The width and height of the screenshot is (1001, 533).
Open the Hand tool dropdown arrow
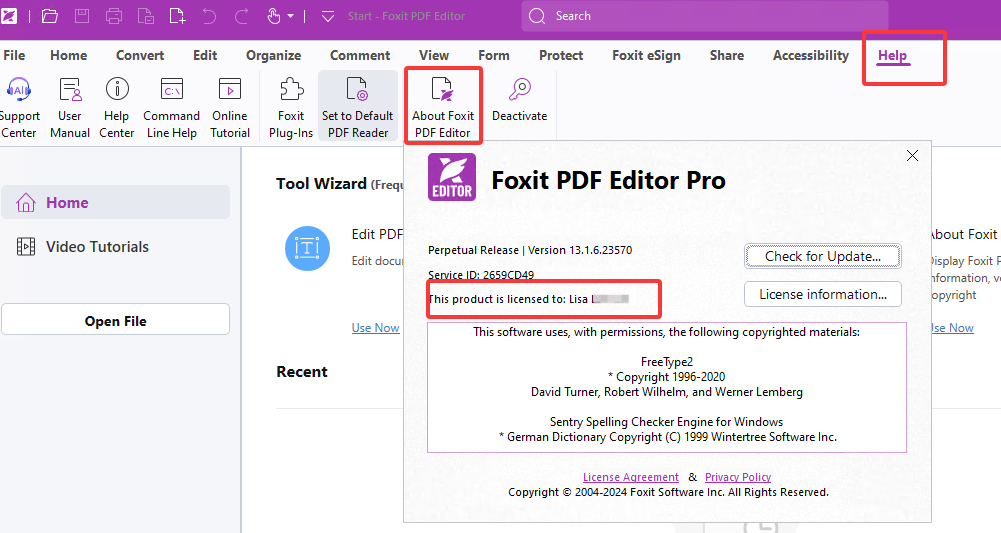(x=290, y=16)
